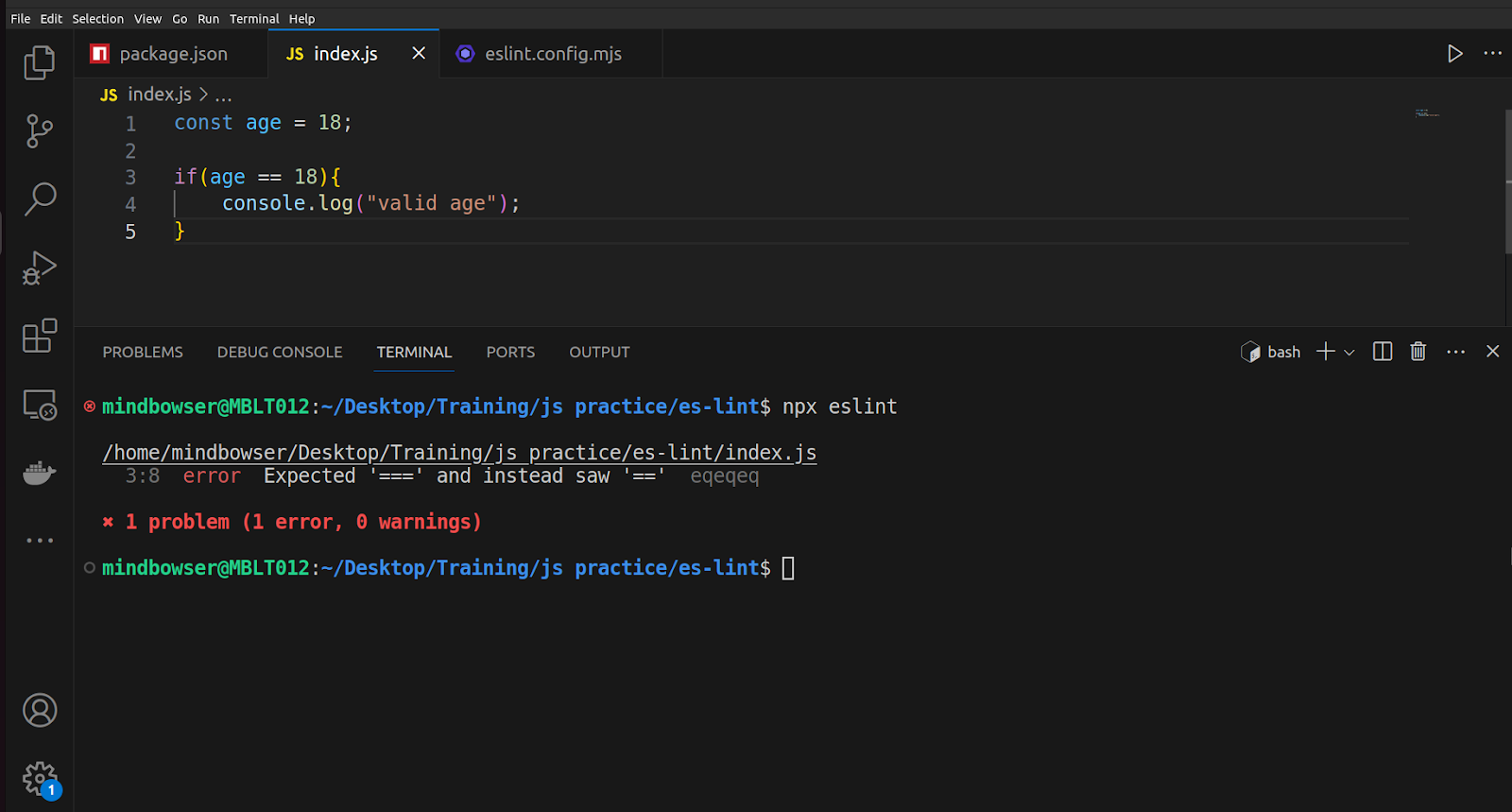Open the Terminal menu in menu bar
The image size is (1512, 812).
click(x=254, y=19)
